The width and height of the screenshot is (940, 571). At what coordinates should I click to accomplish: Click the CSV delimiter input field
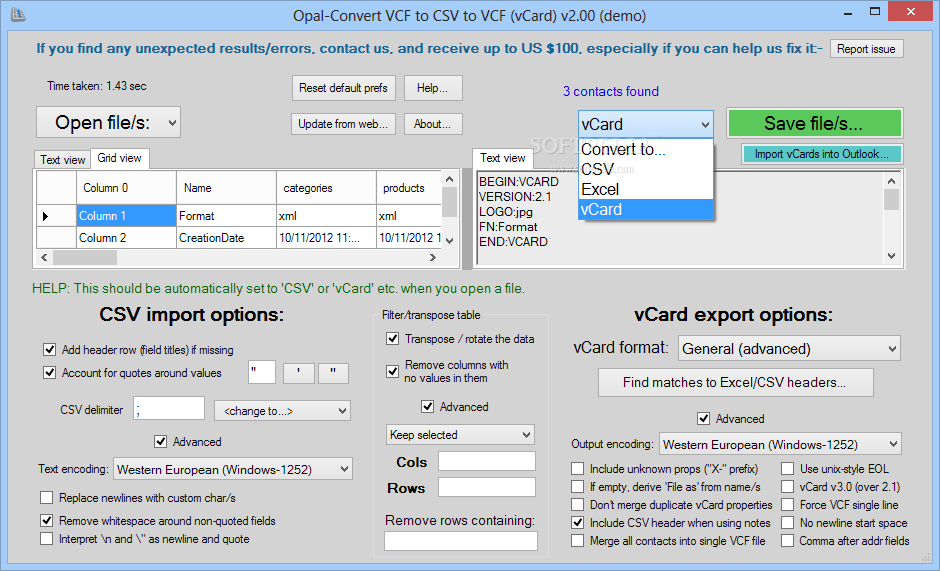(168, 408)
